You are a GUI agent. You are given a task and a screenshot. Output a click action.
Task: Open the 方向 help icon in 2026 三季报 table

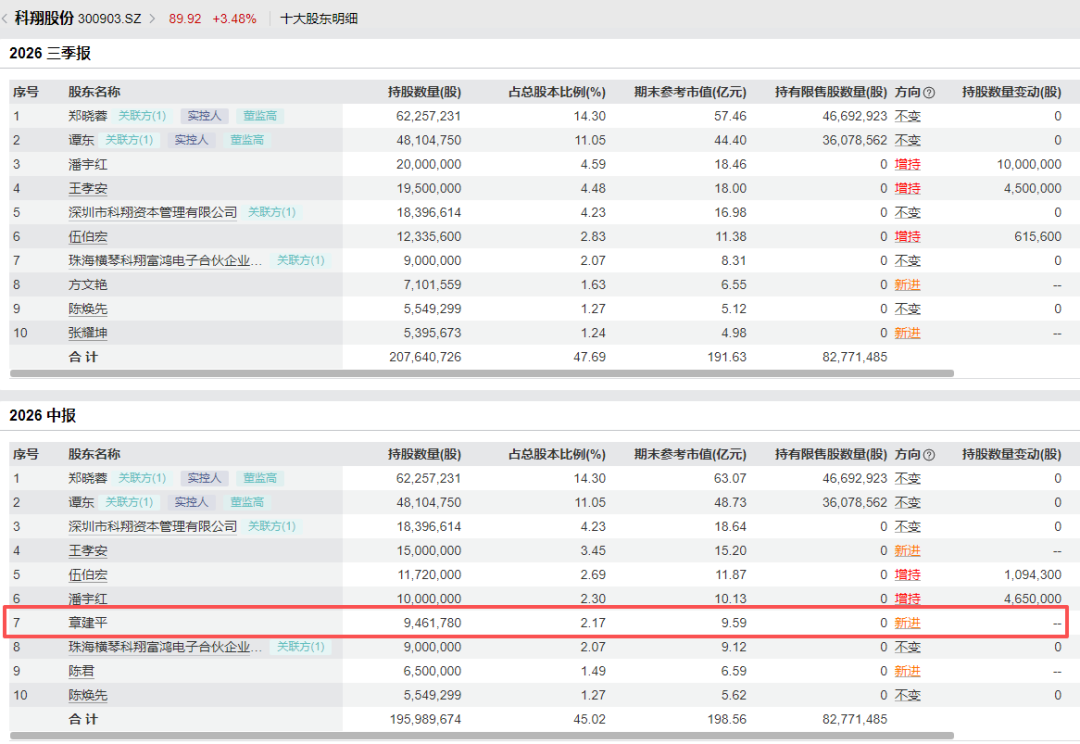(x=928, y=92)
